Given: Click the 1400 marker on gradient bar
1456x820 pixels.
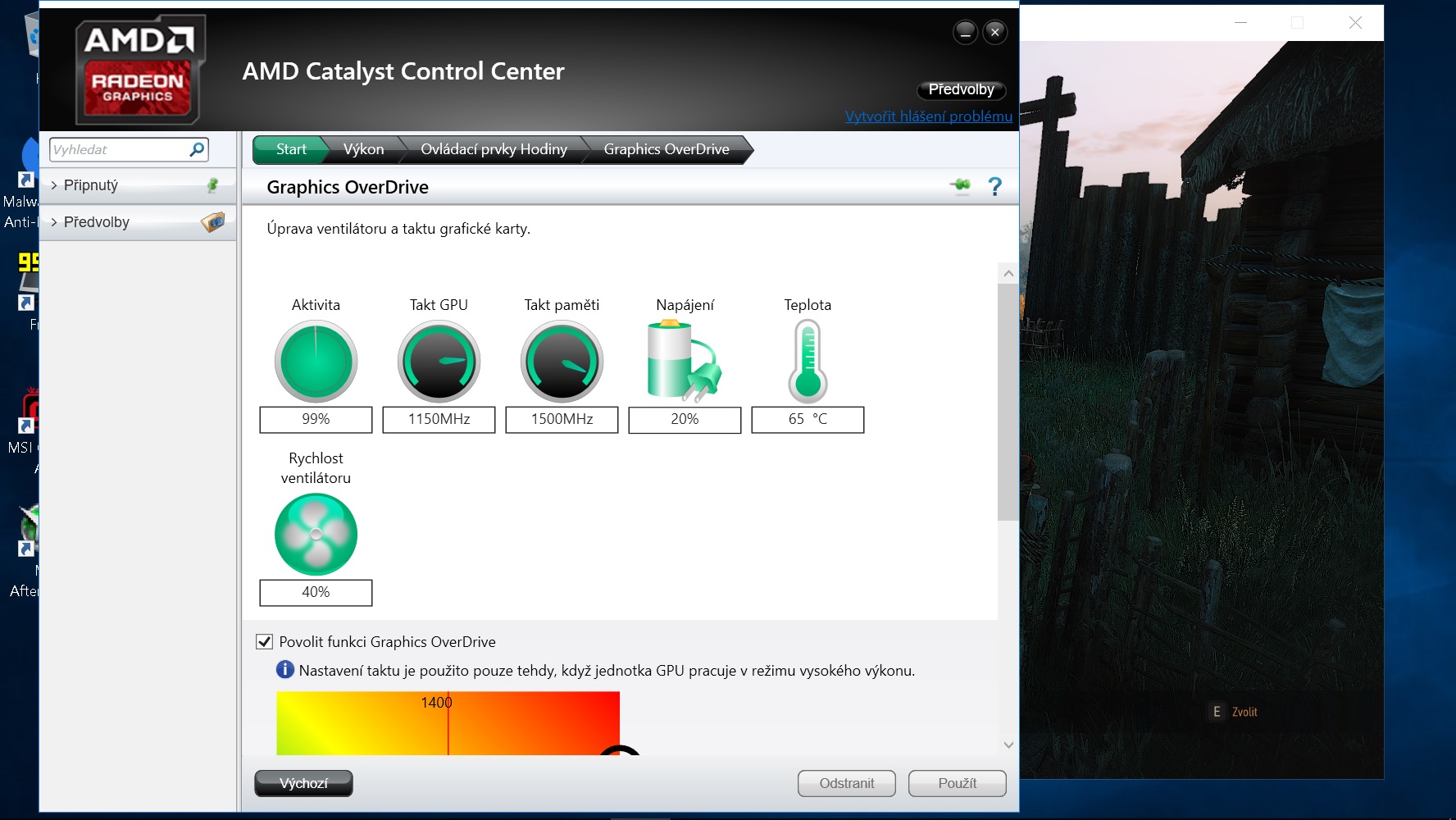Looking at the screenshot, I should click(x=436, y=703).
